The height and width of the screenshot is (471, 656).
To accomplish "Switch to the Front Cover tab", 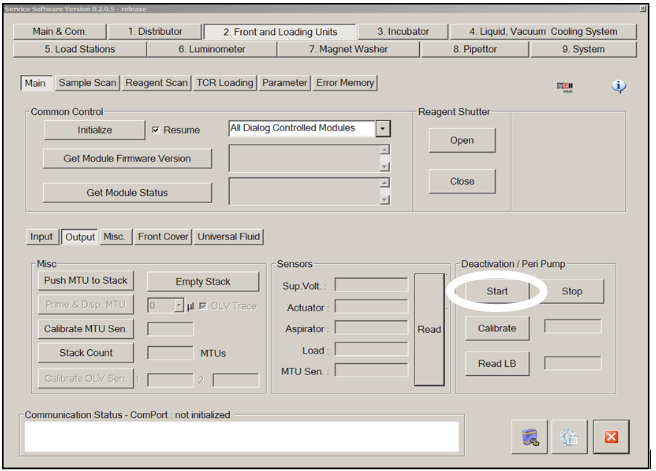I will pos(163,237).
